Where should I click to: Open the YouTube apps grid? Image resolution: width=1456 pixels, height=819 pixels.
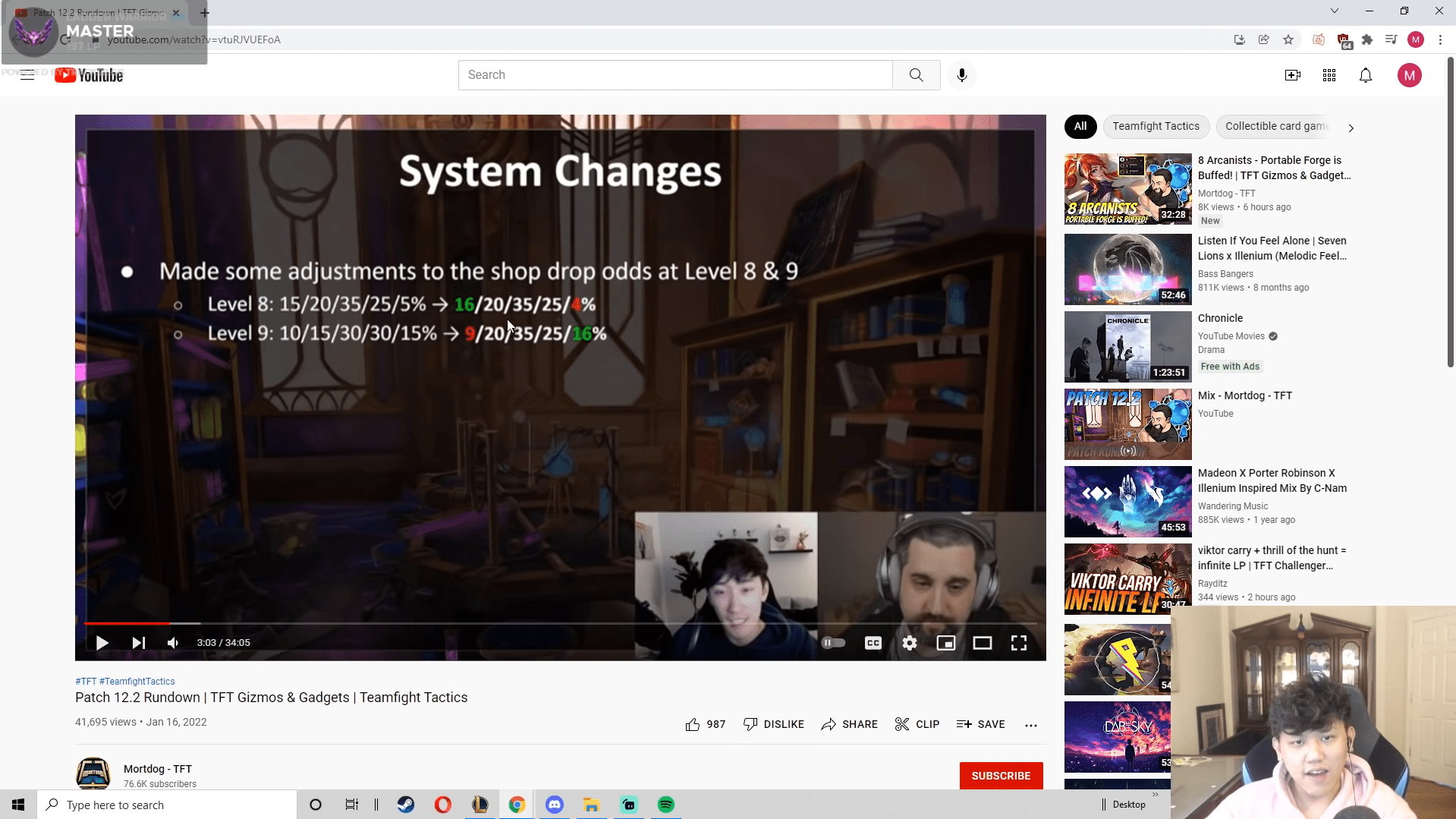coord(1329,75)
